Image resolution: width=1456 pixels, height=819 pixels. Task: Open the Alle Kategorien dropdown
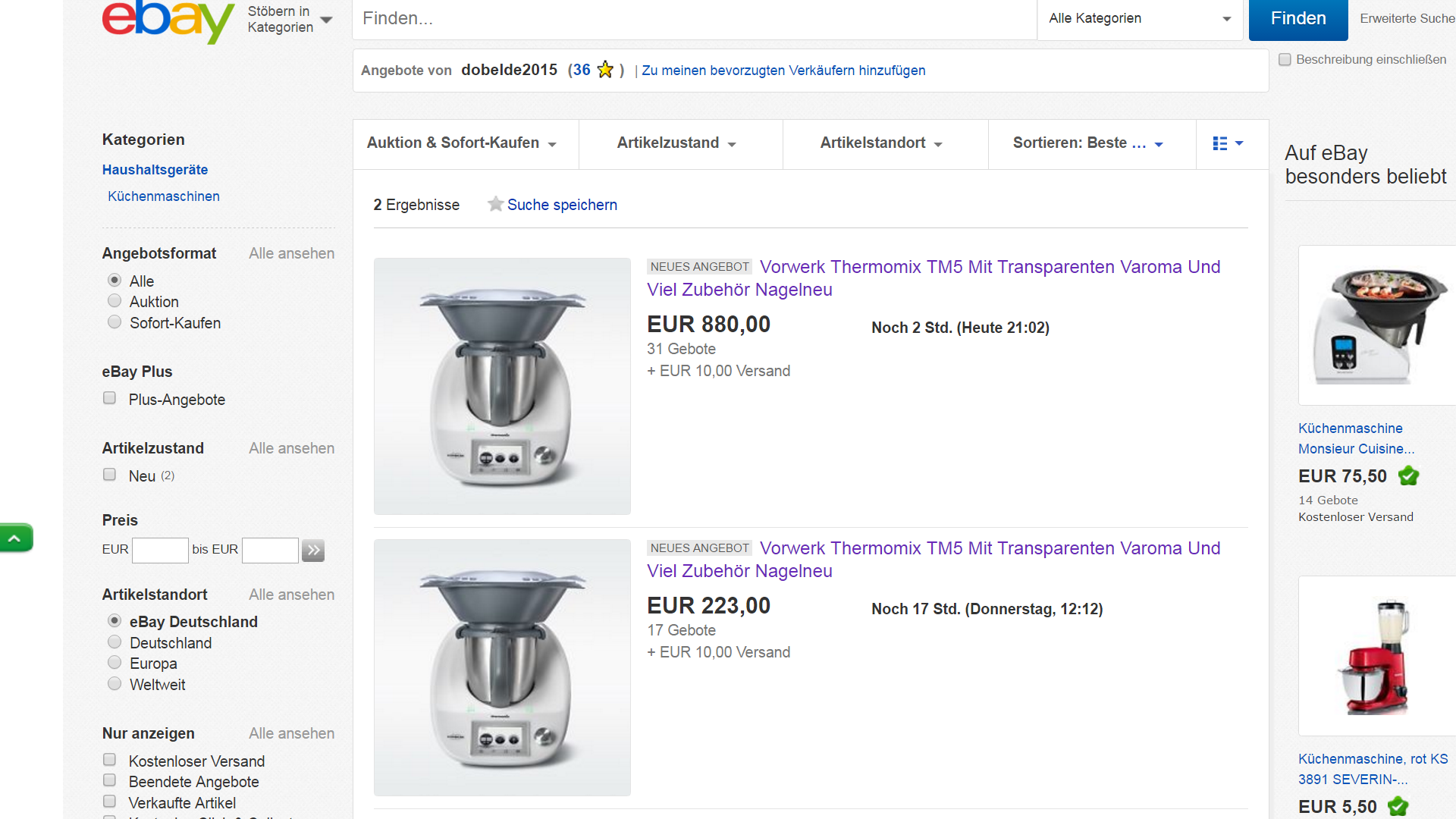coord(1139,19)
